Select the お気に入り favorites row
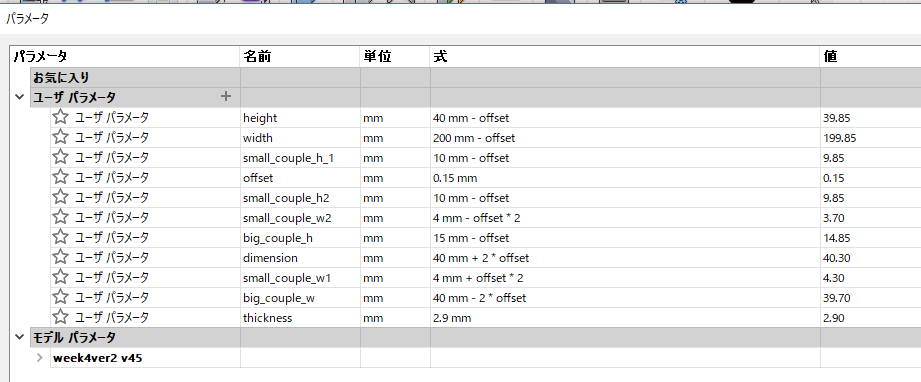This screenshot has height=382, width=921. (135, 78)
